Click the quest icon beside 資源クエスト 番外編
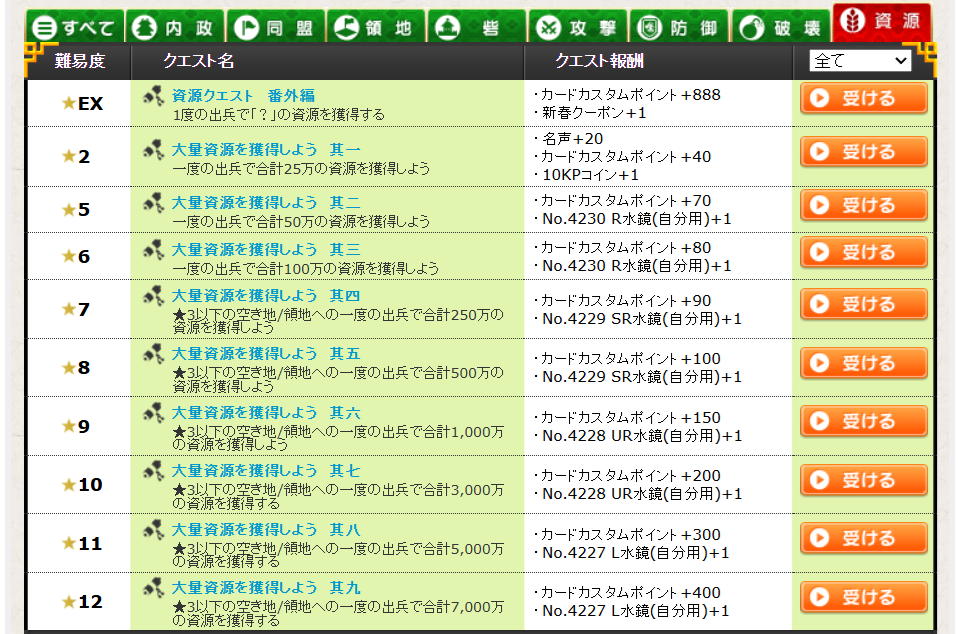This screenshot has width=958, height=634. click(153, 96)
